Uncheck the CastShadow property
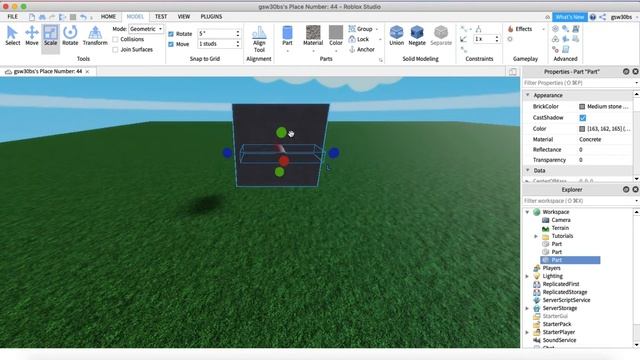This screenshot has width=640, height=360. point(582,118)
